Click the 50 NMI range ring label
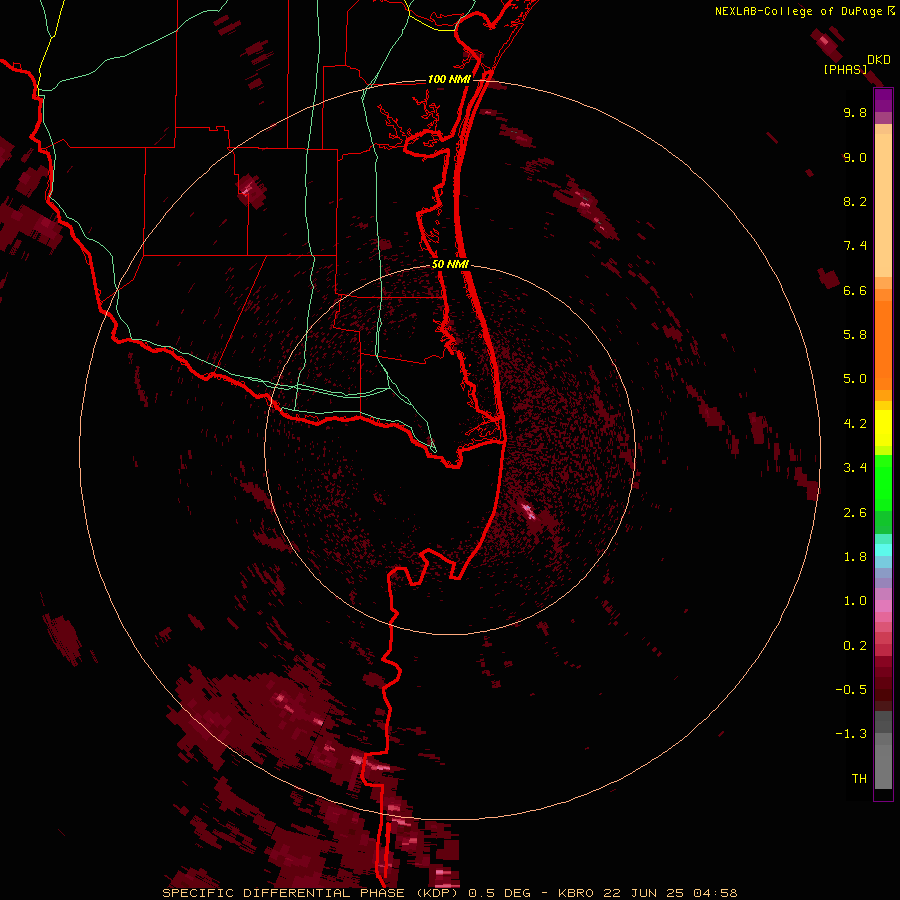The height and width of the screenshot is (900, 900). click(x=450, y=264)
